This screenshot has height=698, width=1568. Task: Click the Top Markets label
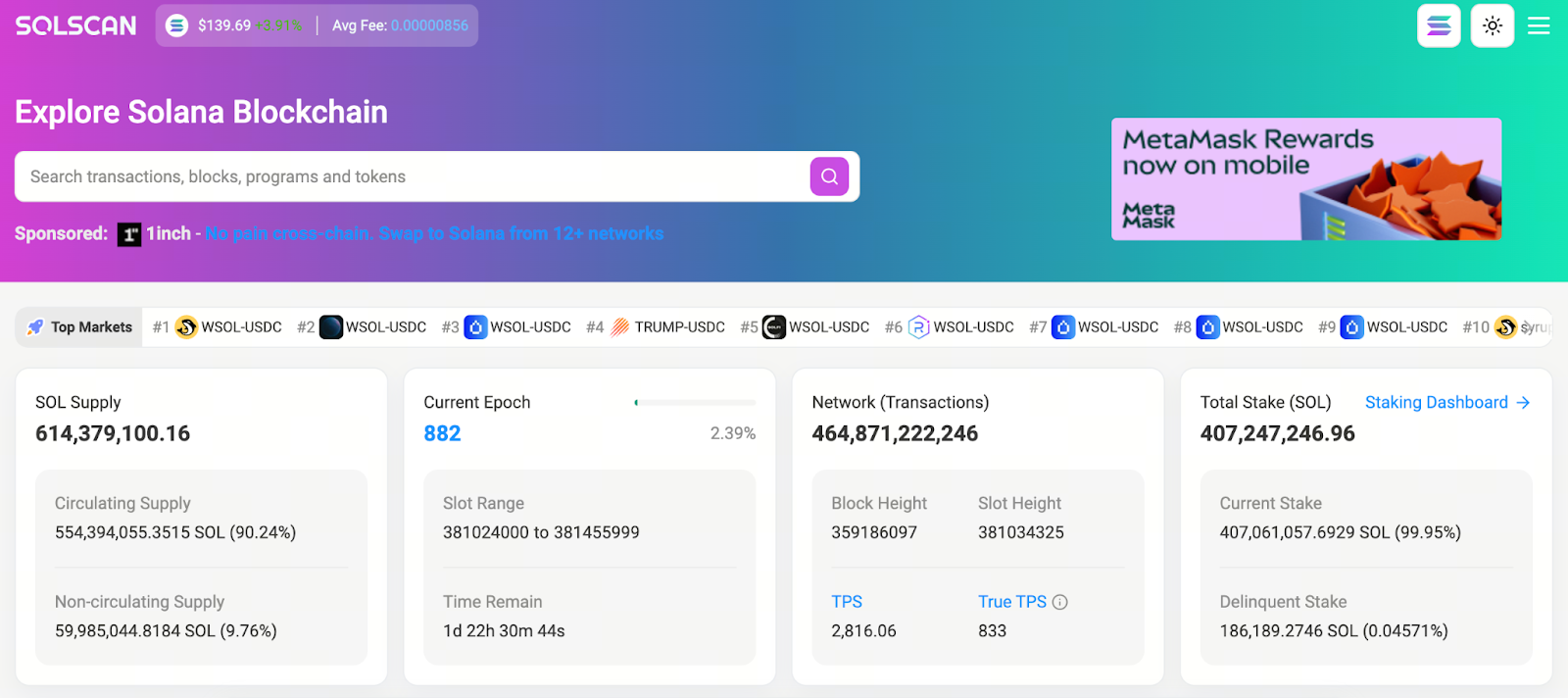tap(91, 327)
